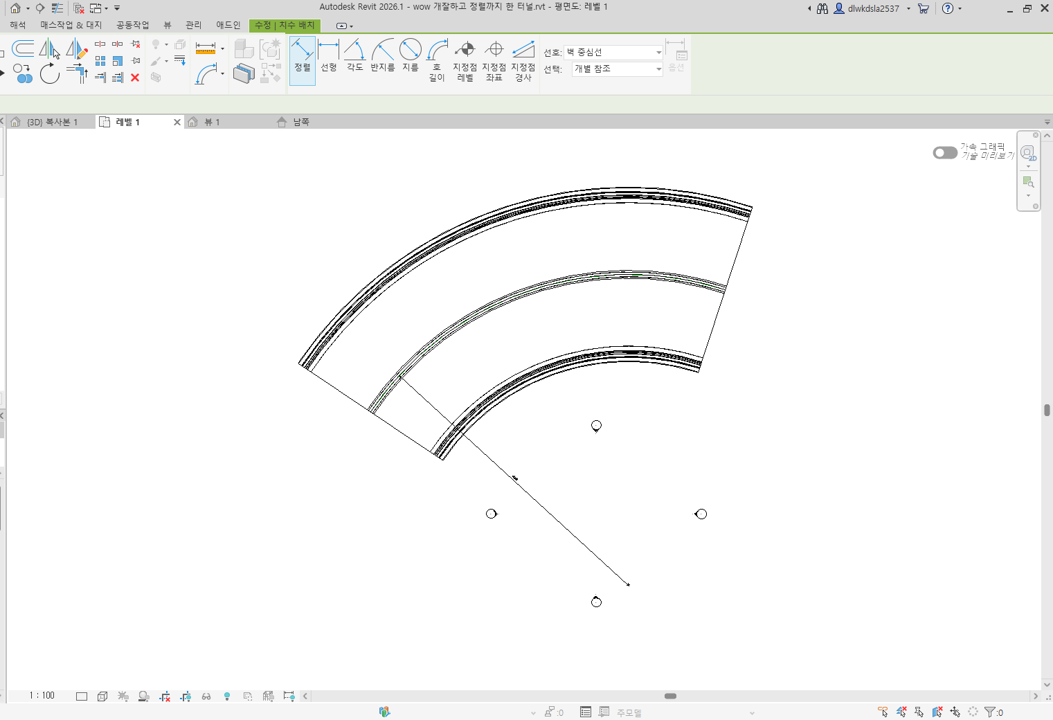The height and width of the screenshot is (720, 1053).
Task: Select the 지정점 경사 spot slope tool
Action: pos(523,60)
